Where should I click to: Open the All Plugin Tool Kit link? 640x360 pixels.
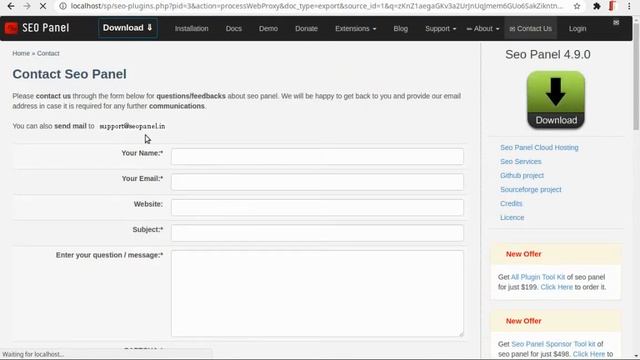click(x=538, y=277)
